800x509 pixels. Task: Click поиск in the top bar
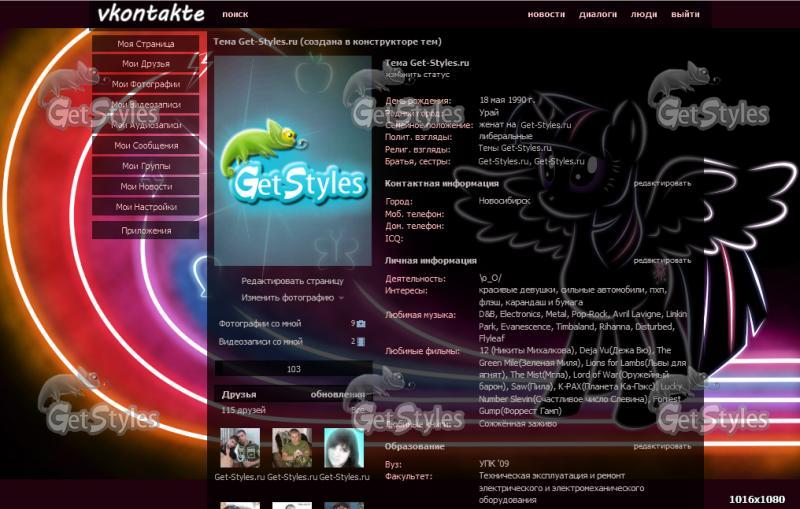[x=235, y=15]
